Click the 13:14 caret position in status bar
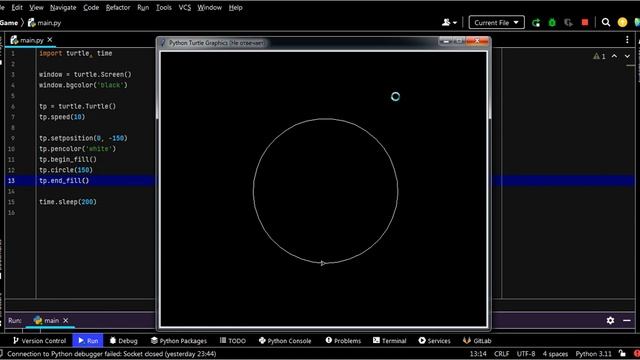 point(478,354)
